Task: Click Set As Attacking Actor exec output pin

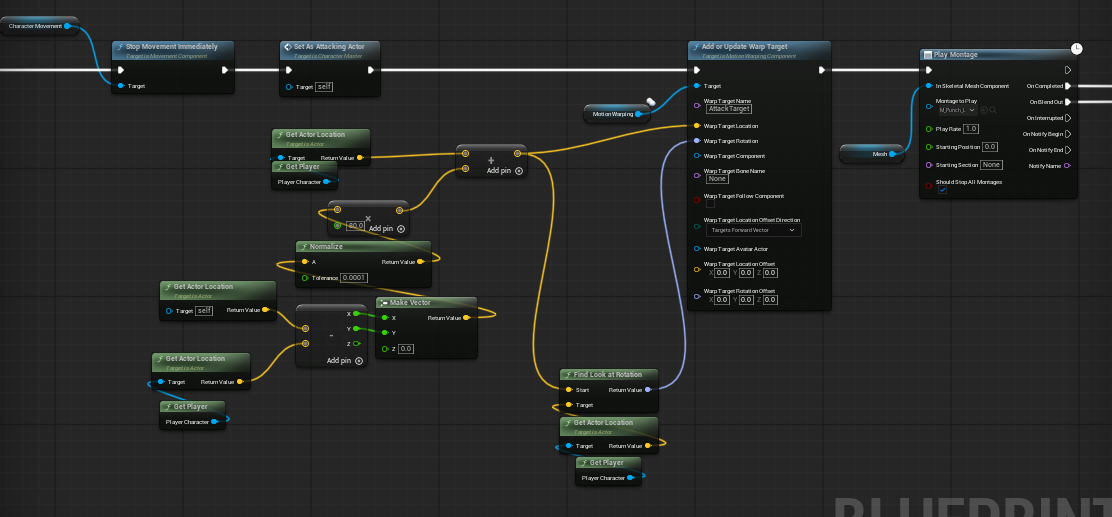Action: 371,70
